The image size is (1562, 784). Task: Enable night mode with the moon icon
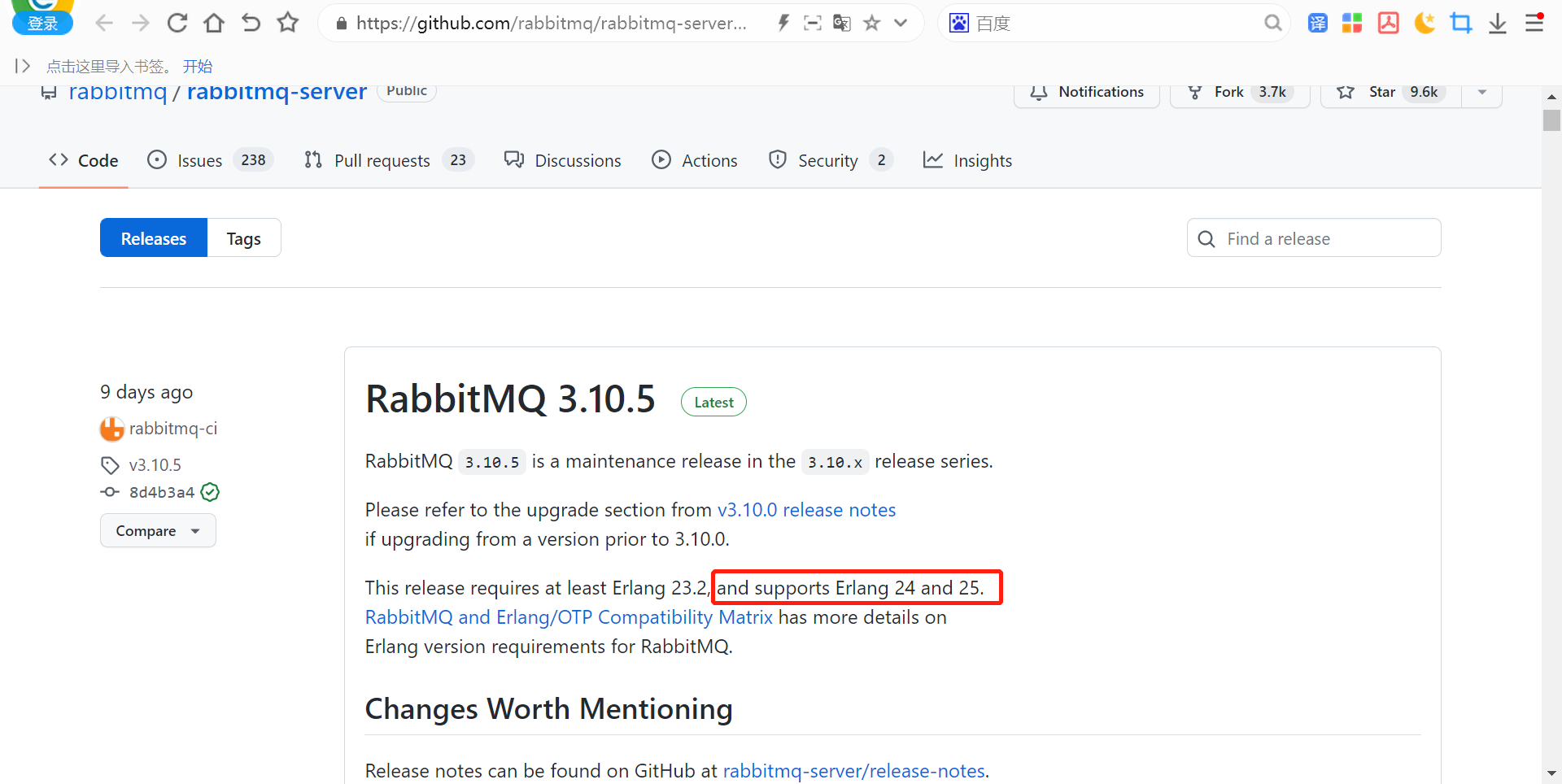click(x=1425, y=23)
